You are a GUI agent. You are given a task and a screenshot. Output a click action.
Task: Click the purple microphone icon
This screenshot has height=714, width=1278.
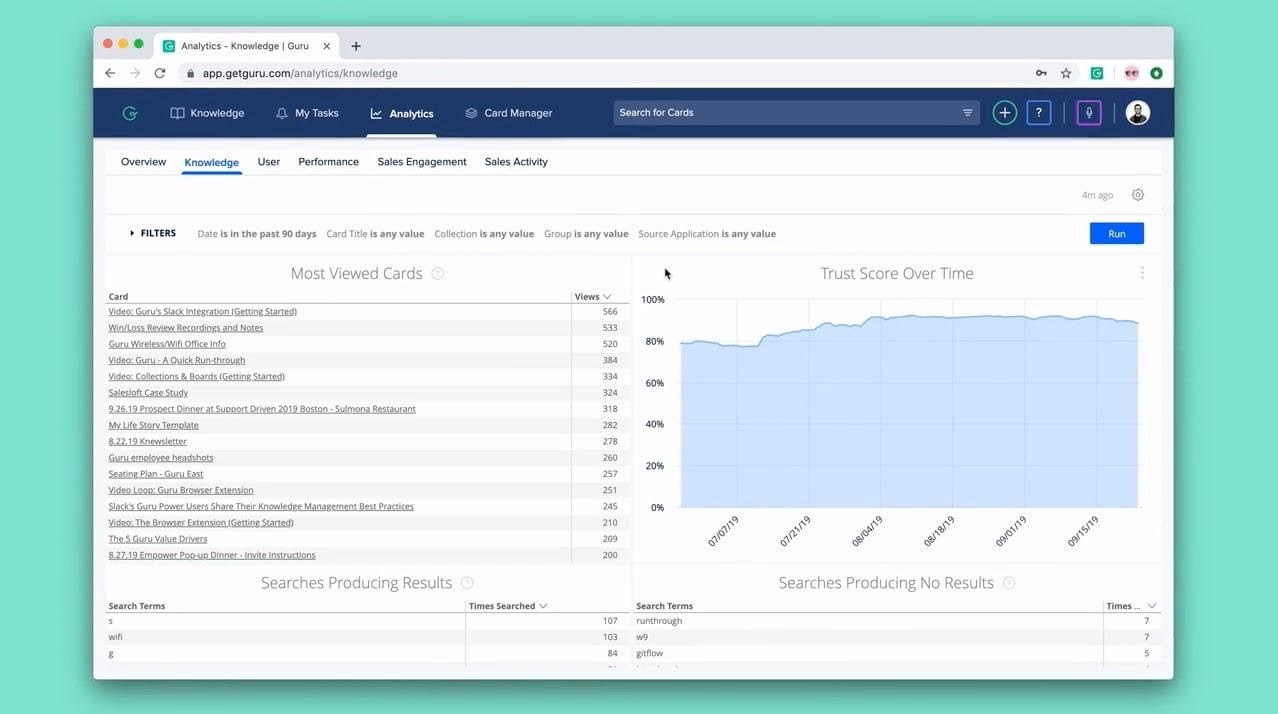(x=1089, y=113)
